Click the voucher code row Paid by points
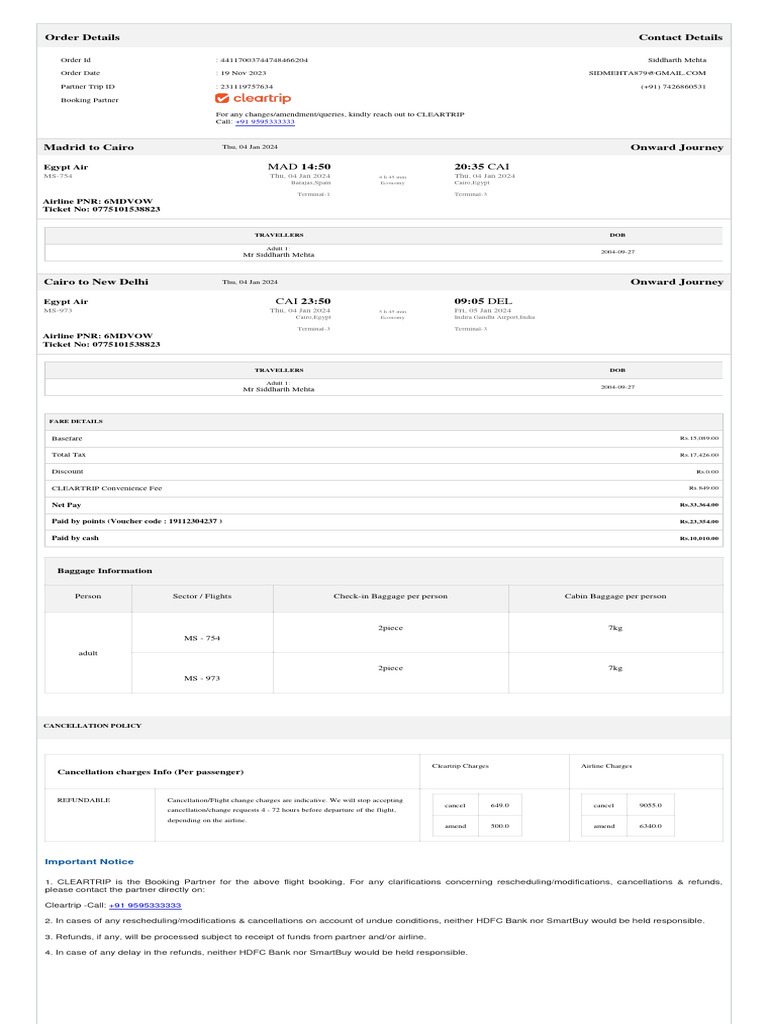Screen dimensions: 768x1024 pyautogui.click(x=137, y=521)
